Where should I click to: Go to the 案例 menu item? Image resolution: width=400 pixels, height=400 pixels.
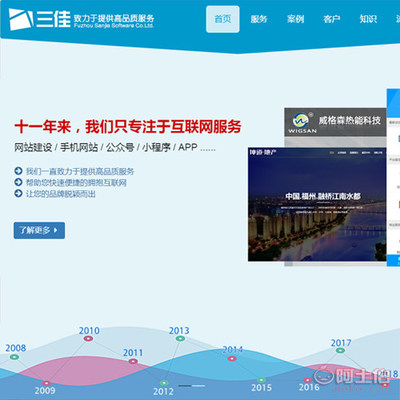pyautogui.click(x=295, y=19)
